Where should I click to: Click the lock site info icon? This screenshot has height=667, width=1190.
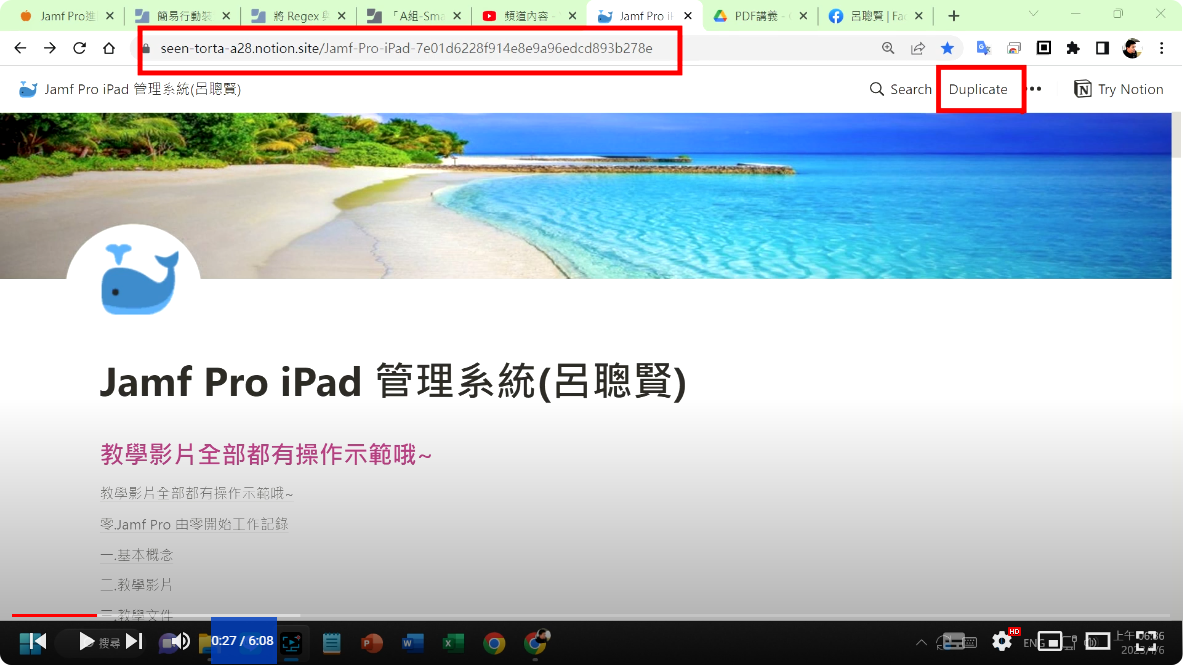tap(146, 49)
